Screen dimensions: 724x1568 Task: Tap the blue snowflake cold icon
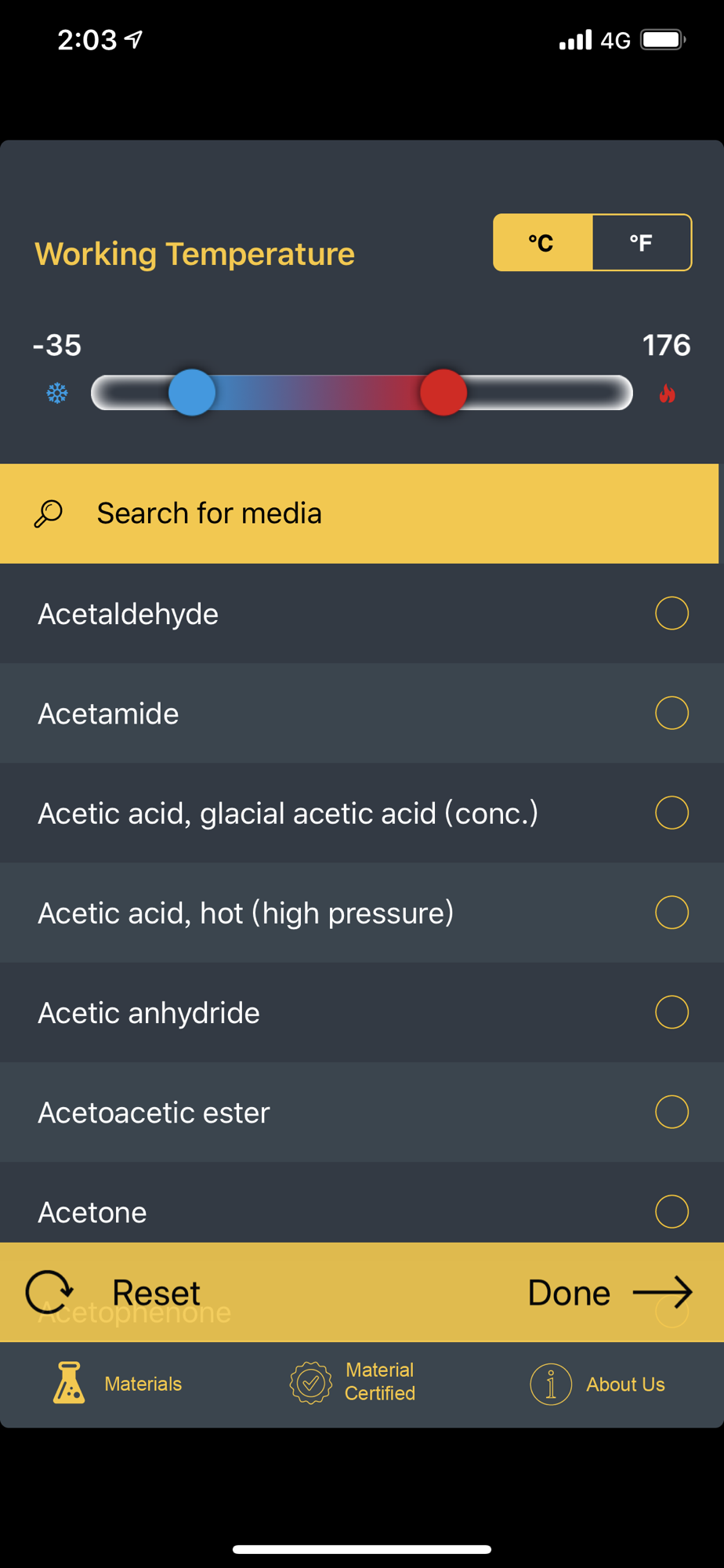click(x=57, y=394)
